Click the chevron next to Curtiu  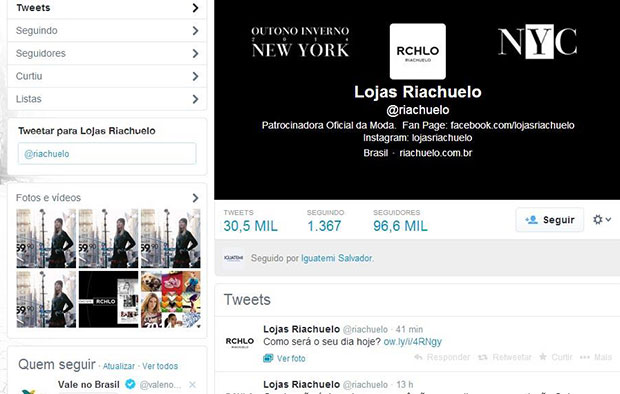point(195,76)
